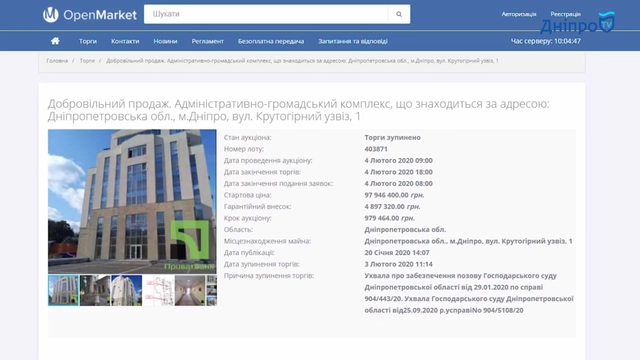Open Безоплатна передача section
This screenshot has width=640, height=360.
coord(271,41)
